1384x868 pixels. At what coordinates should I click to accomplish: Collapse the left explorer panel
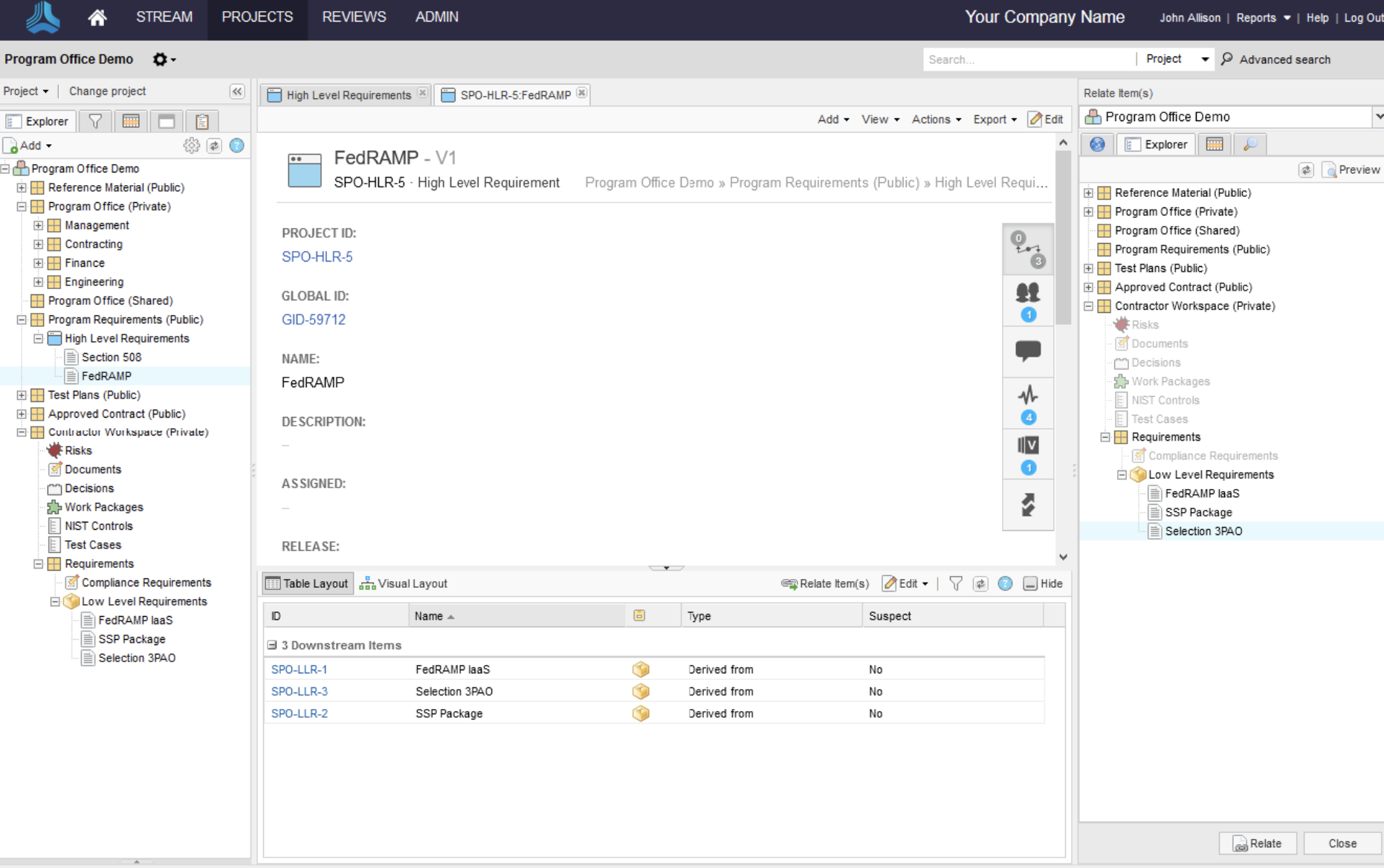coord(237,91)
